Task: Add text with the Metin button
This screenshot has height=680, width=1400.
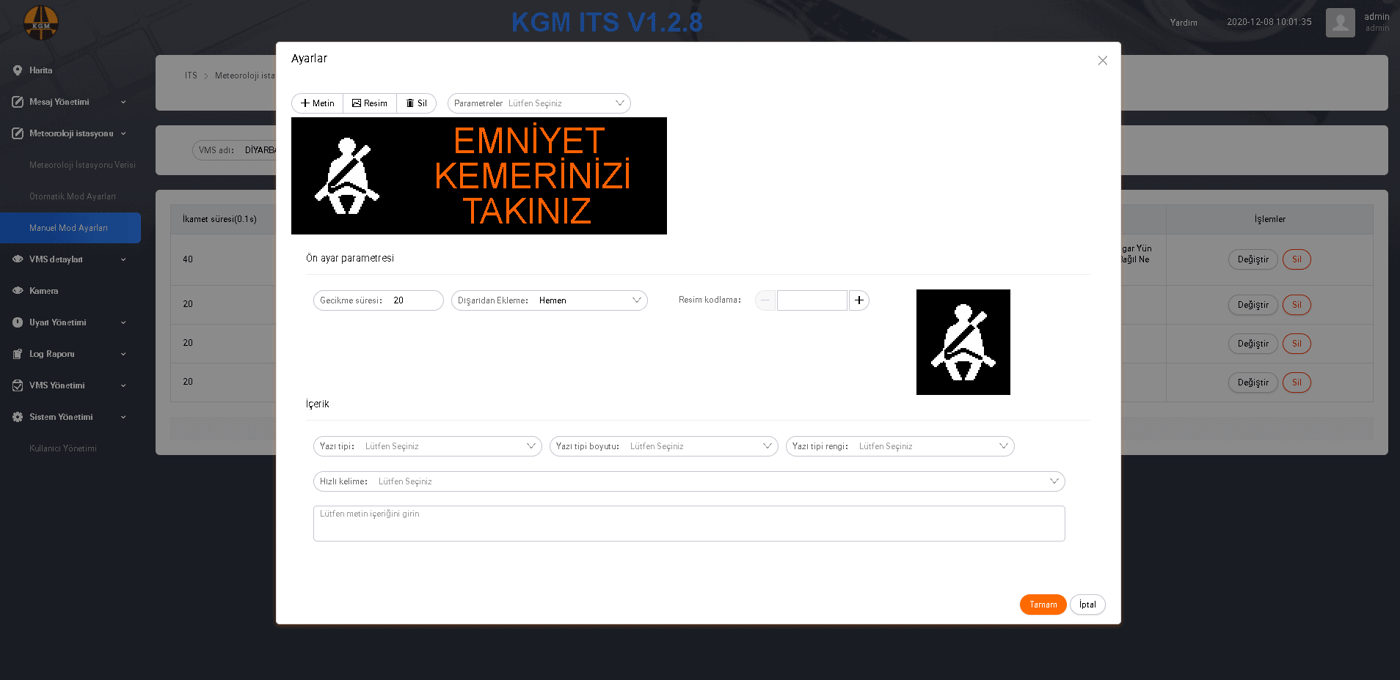Action: (317, 103)
